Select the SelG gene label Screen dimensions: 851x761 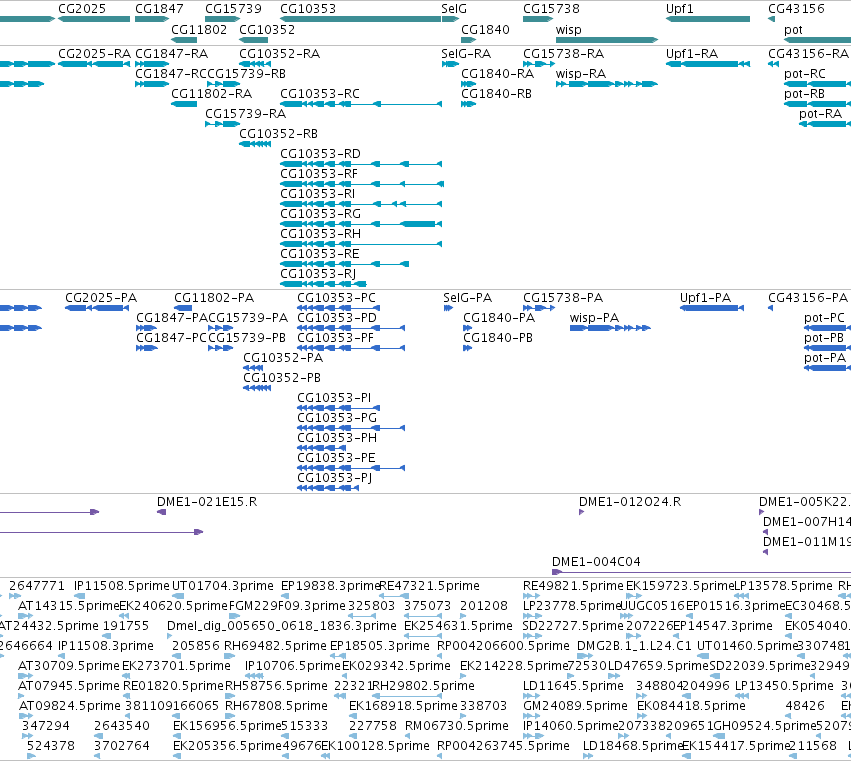coord(454,9)
